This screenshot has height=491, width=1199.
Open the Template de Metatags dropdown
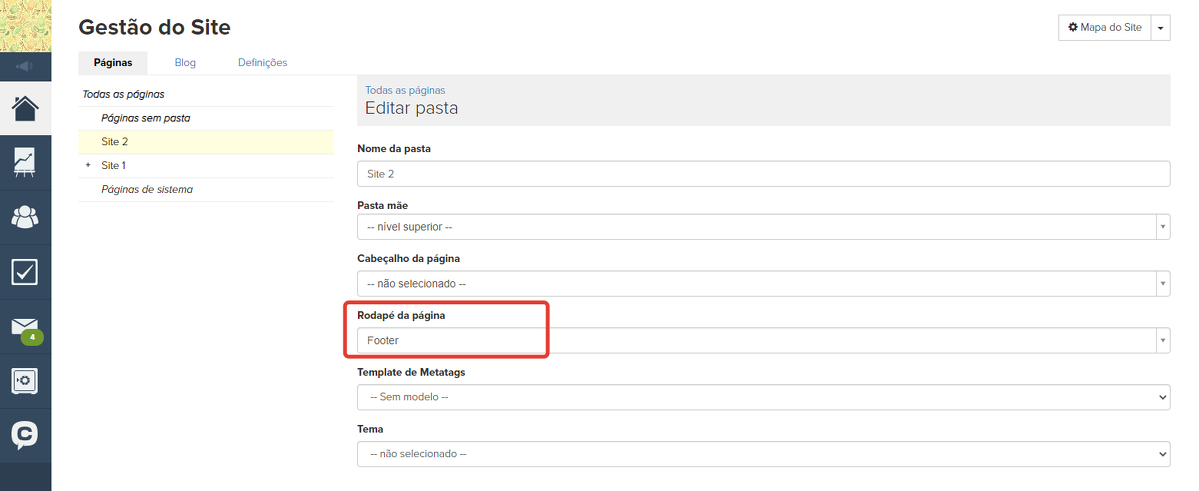(763, 397)
